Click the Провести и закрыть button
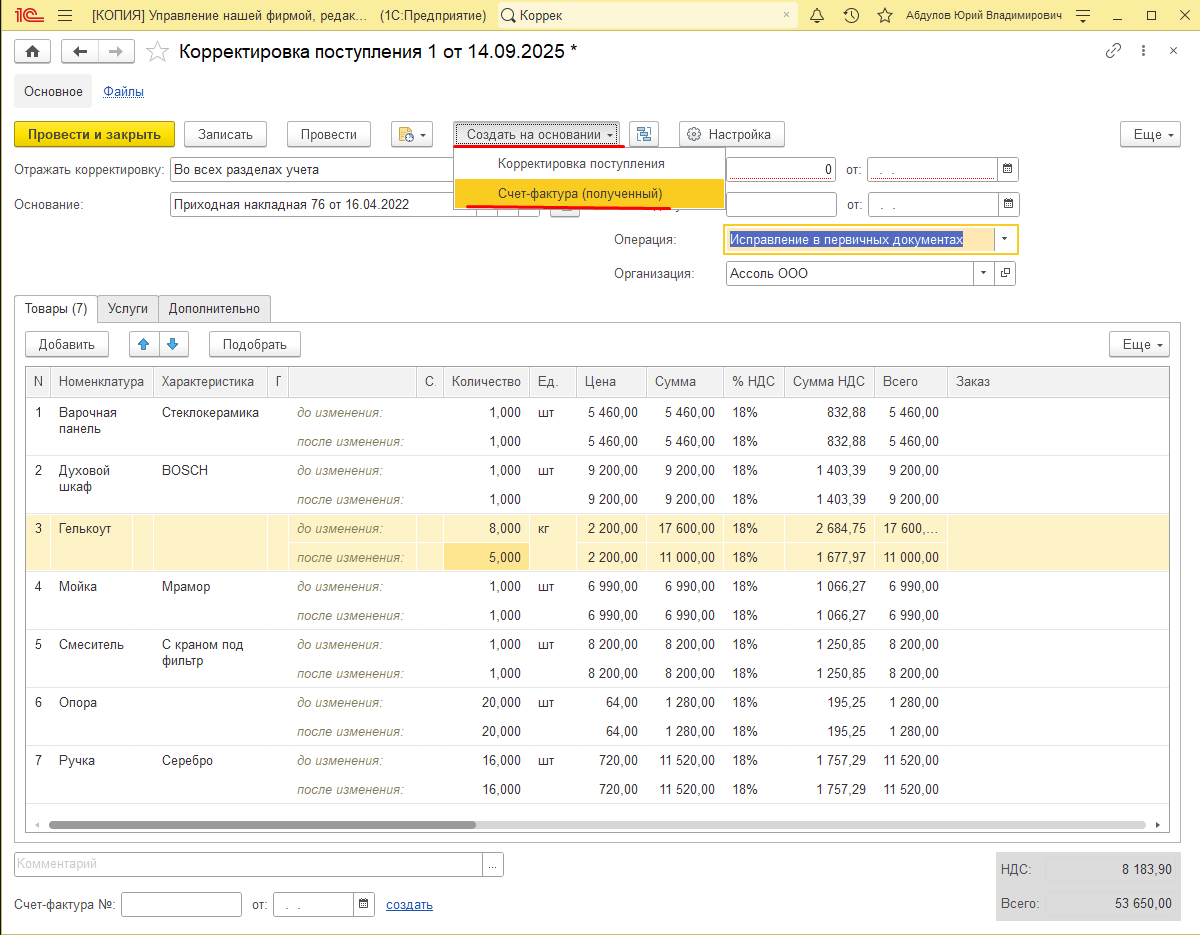Viewport: 1200px width, 935px height. click(x=94, y=134)
